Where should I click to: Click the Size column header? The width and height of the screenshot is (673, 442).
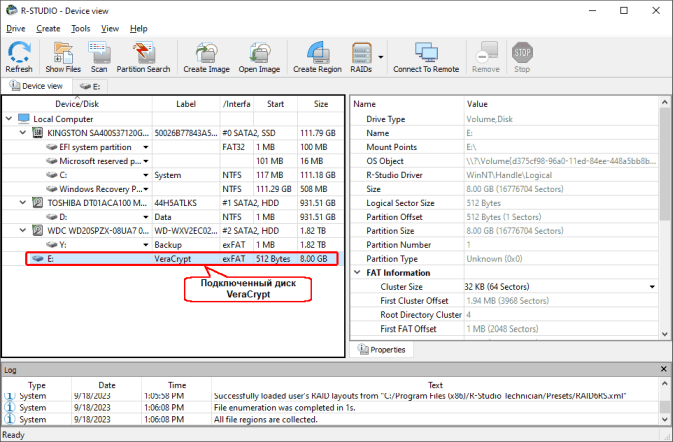point(321,104)
